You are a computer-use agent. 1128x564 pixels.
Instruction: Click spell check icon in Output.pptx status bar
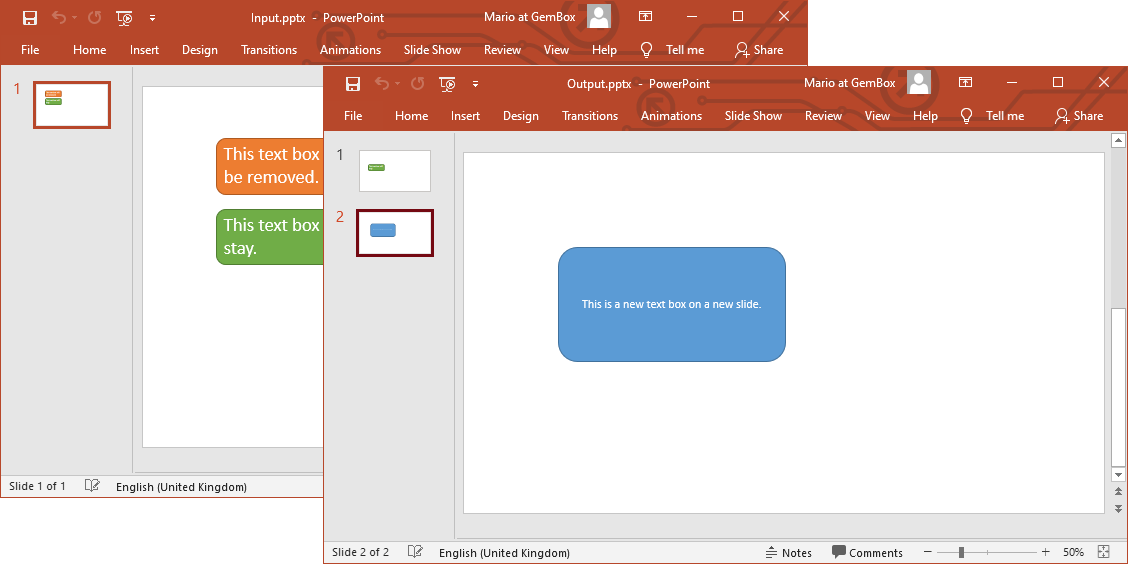point(415,552)
